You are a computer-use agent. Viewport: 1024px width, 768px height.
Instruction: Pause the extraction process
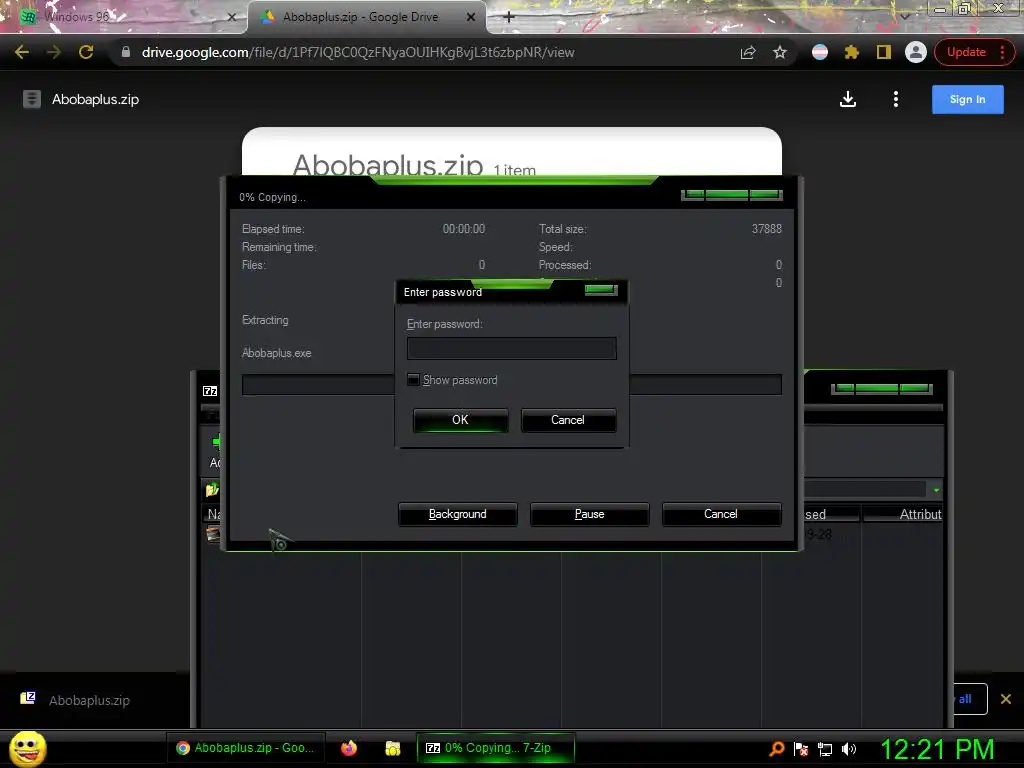point(590,514)
